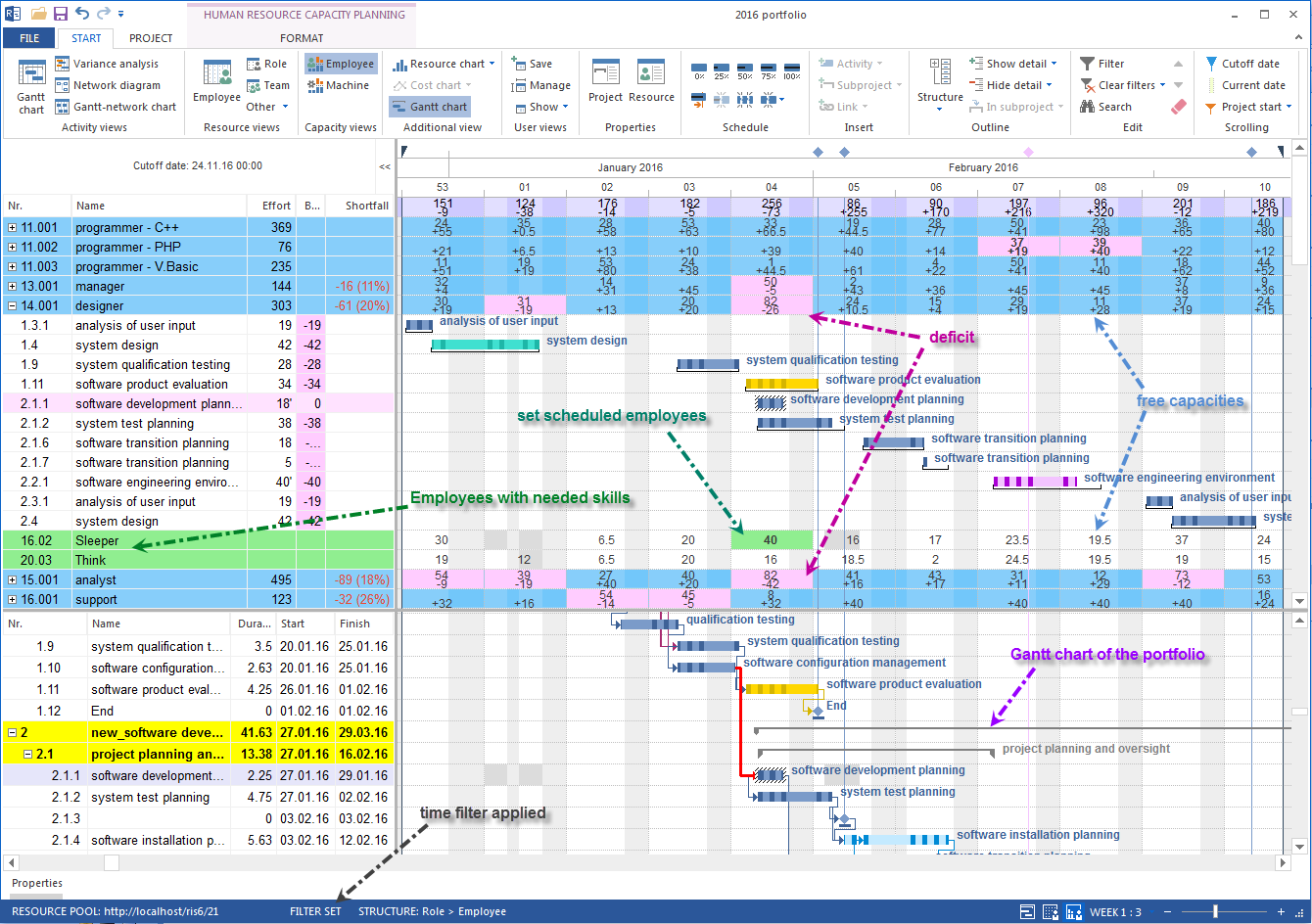Click the Structure outline icon
Viewport: 1312px width, 924px height.
point(940,83)
